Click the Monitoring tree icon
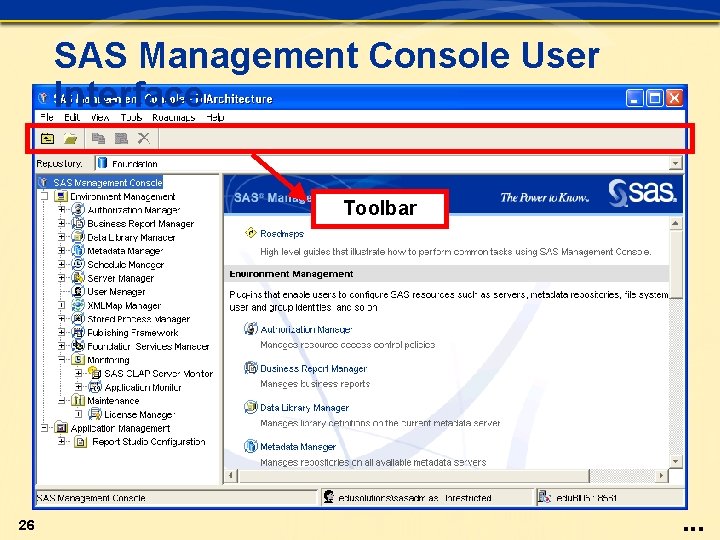Screen dimensions: 720x540 (x=78, y=360)
